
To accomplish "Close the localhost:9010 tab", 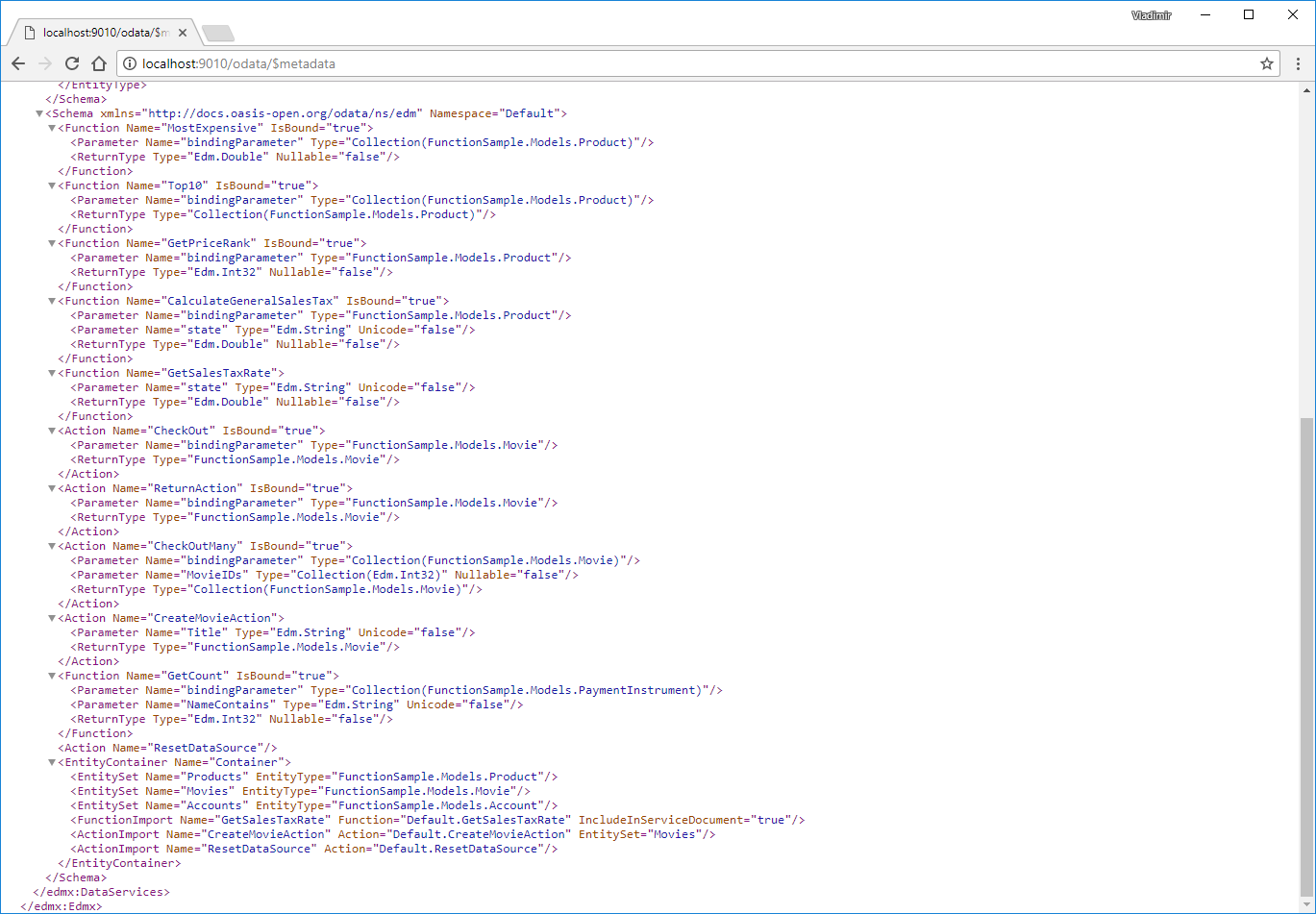I will 185,33.
